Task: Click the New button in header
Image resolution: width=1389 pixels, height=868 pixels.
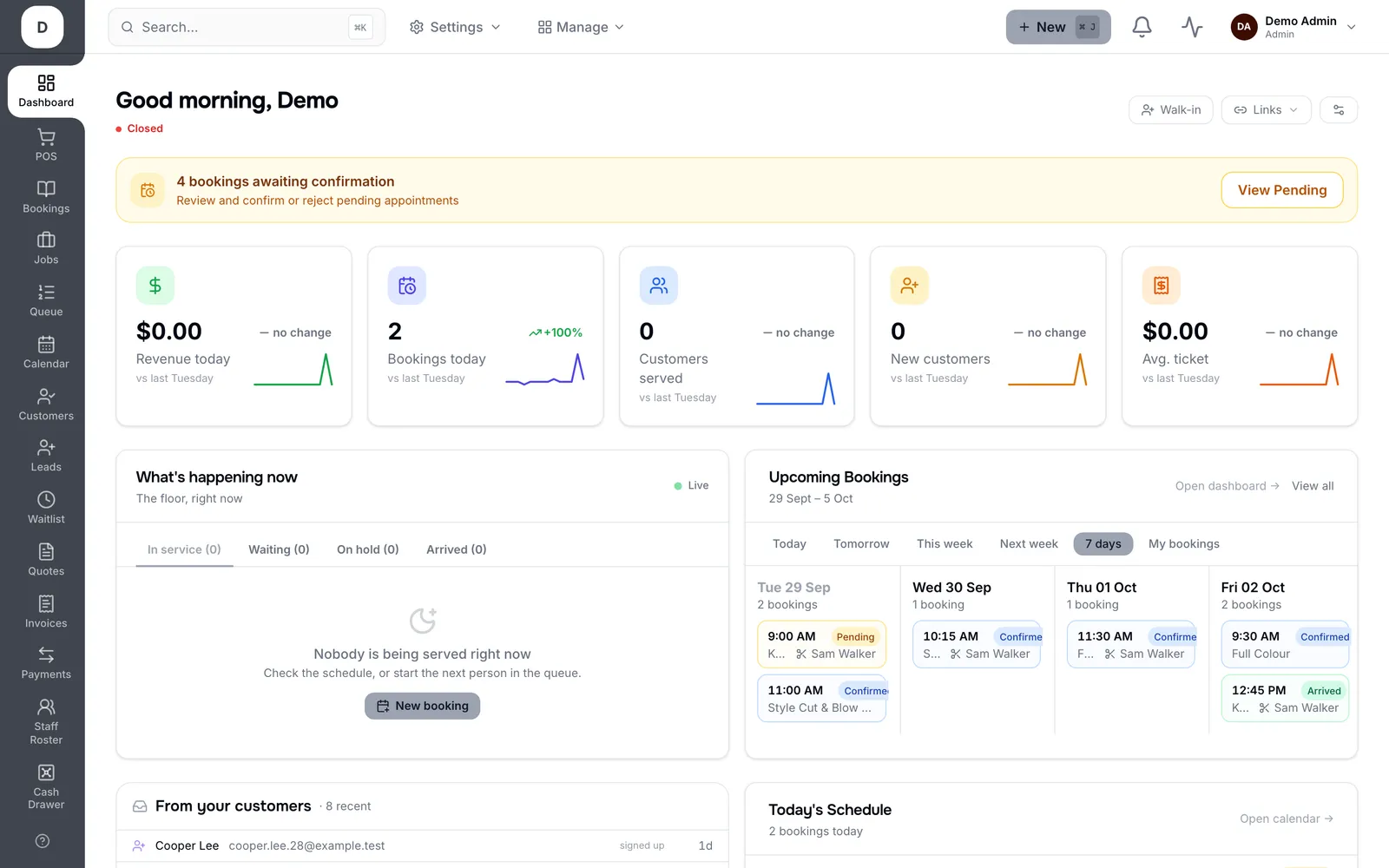Action: point(1058,27)
